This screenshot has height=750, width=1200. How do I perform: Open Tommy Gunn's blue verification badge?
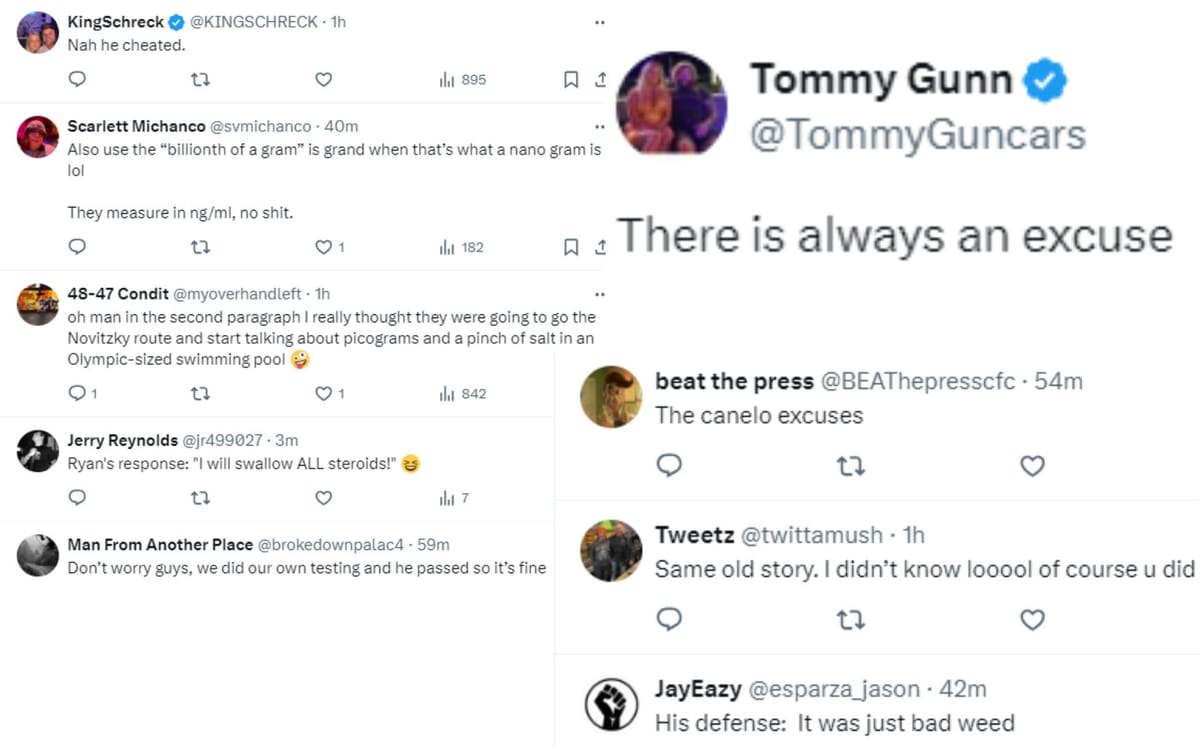1046,80
